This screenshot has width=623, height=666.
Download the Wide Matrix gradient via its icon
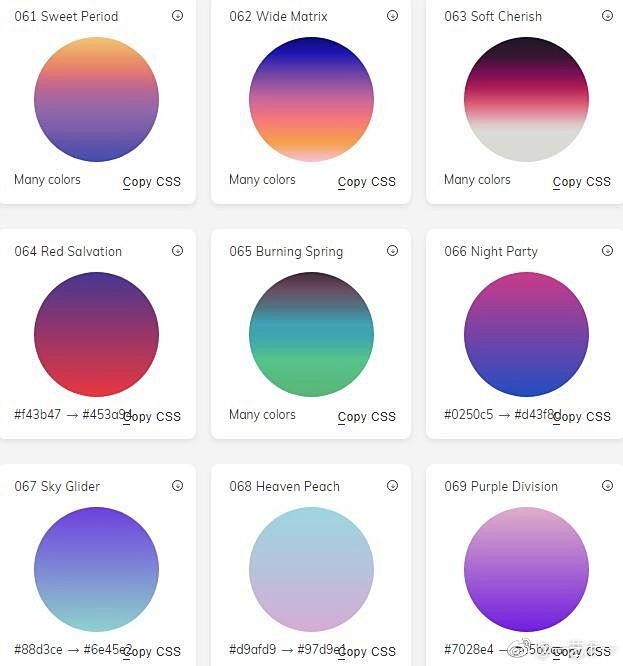[x=392, y=16]
